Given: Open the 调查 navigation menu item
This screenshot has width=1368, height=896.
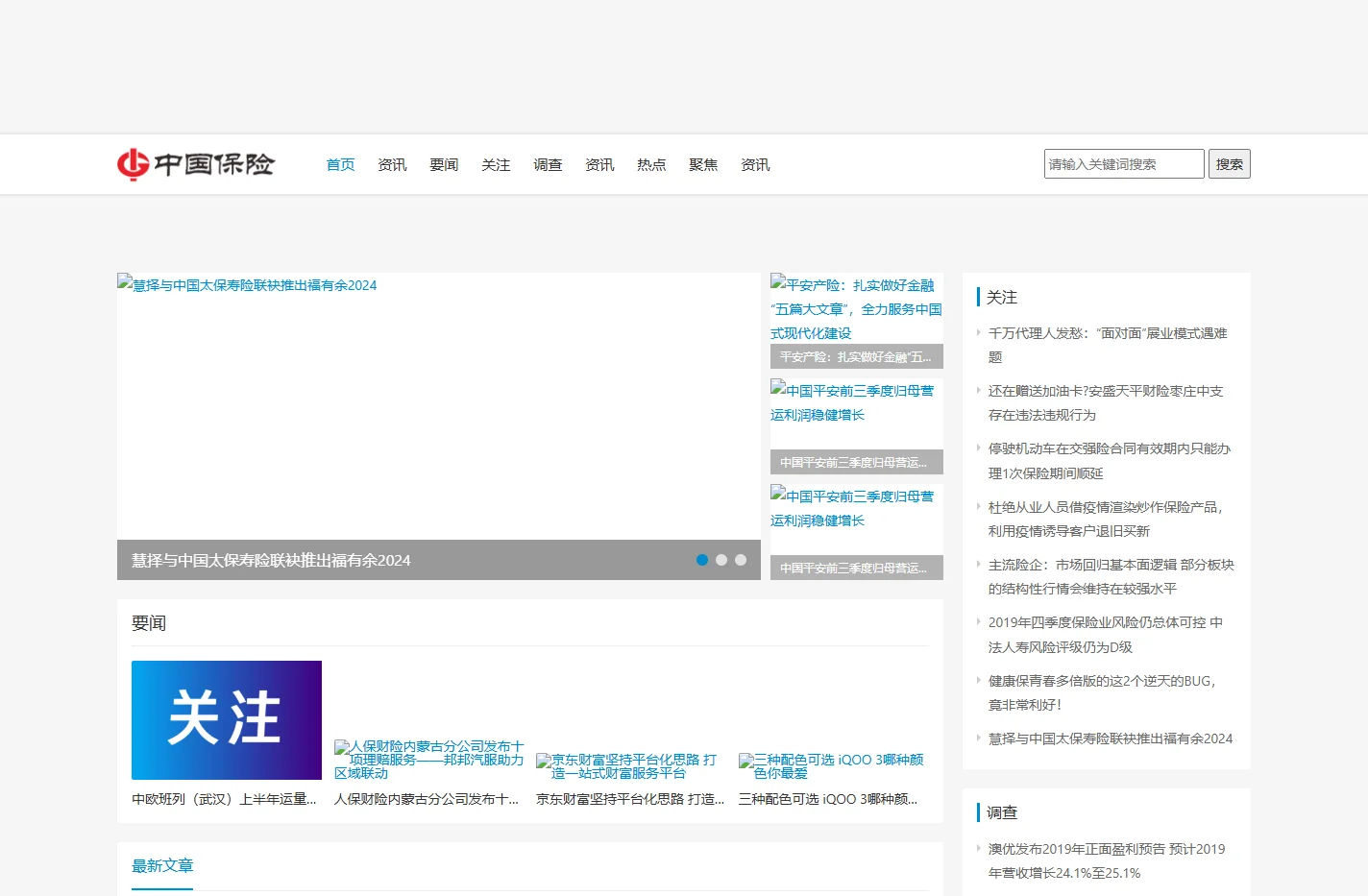Looking at the screenshot, I should (x=548, y=165).
